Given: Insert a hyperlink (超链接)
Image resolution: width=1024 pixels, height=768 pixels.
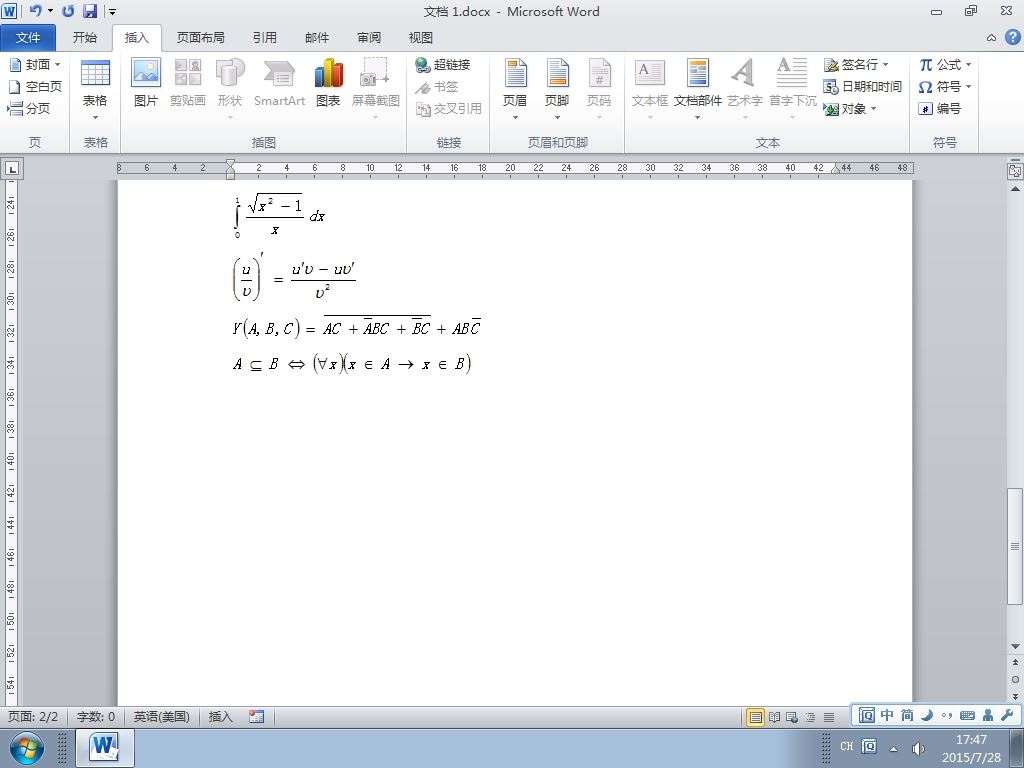Looking at the screenshot, I should click(443, 65).
